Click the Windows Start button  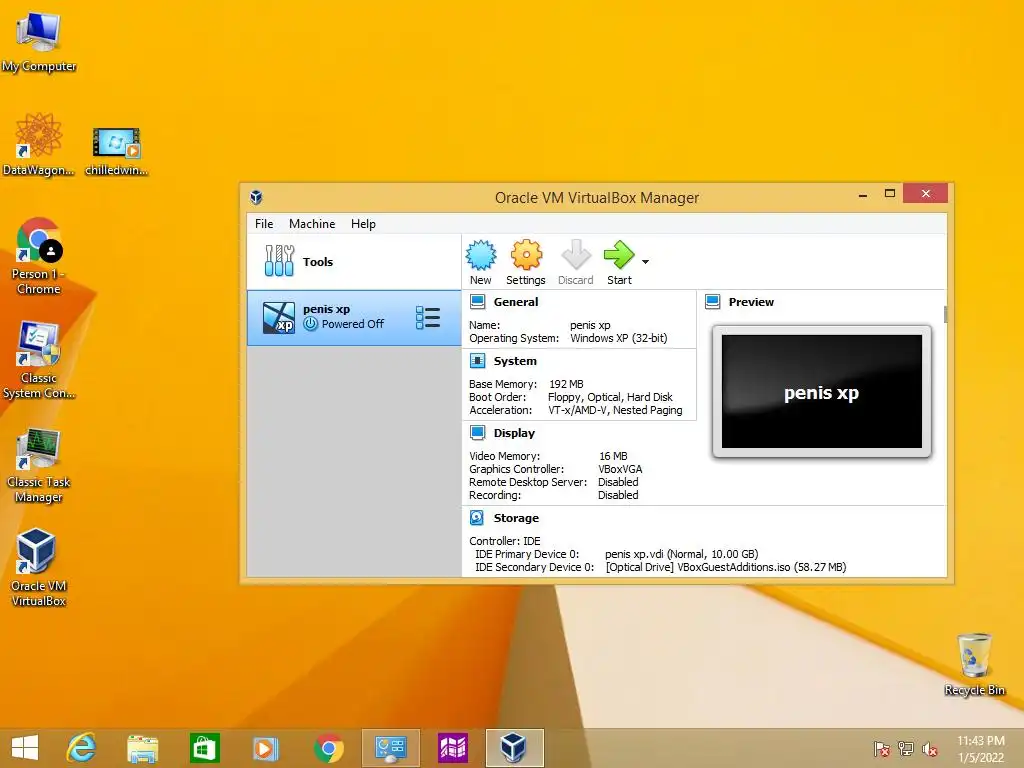coord(25,748)
